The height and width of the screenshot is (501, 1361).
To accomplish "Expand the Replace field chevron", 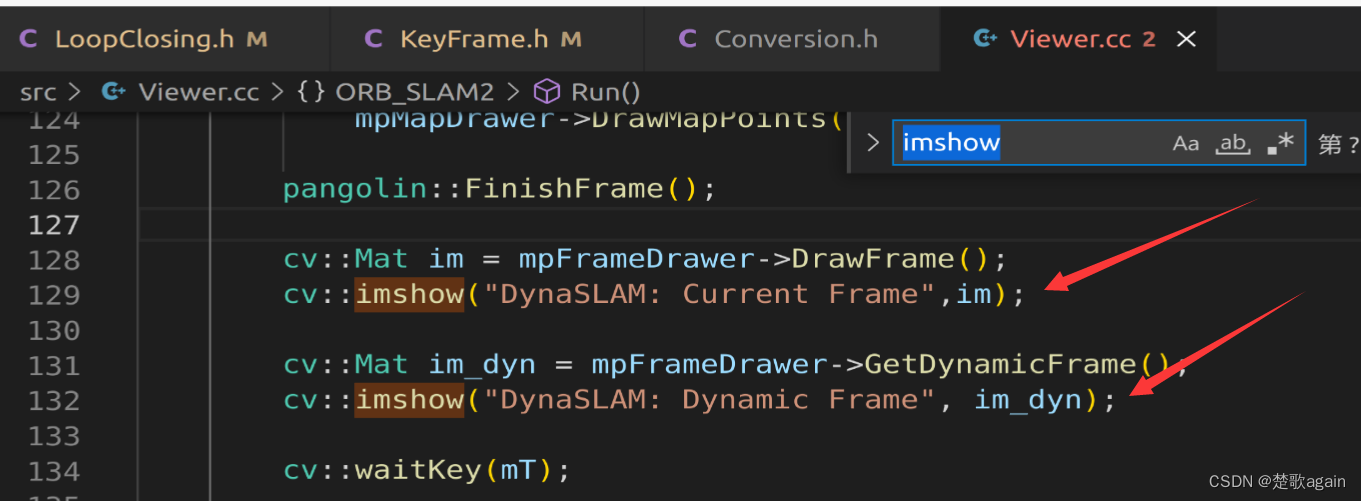I will click(x=872, y=143).
